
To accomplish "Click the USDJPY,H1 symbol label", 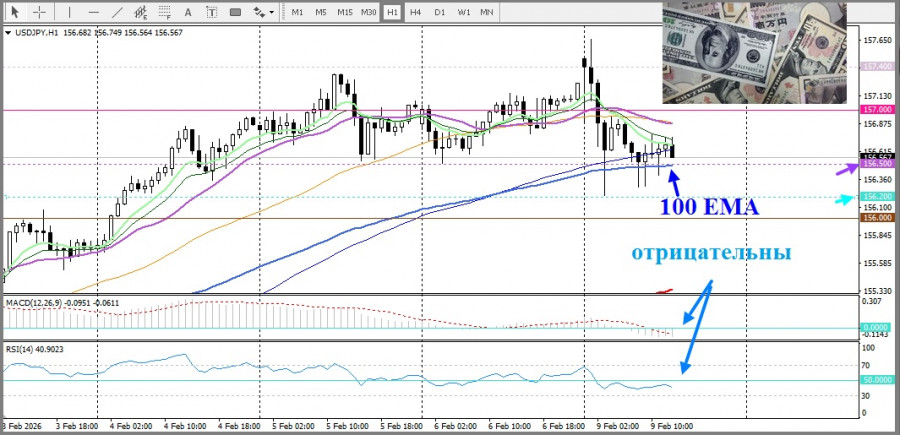I will 36,33.
